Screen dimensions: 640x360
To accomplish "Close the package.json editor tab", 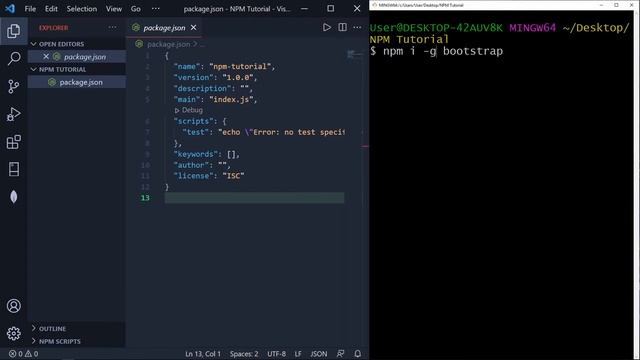I will tap(193, 27).
